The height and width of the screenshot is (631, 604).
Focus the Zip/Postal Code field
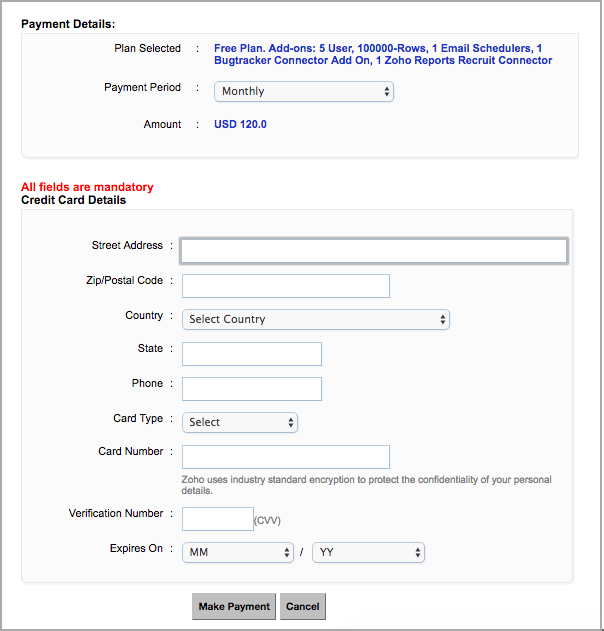285,286
